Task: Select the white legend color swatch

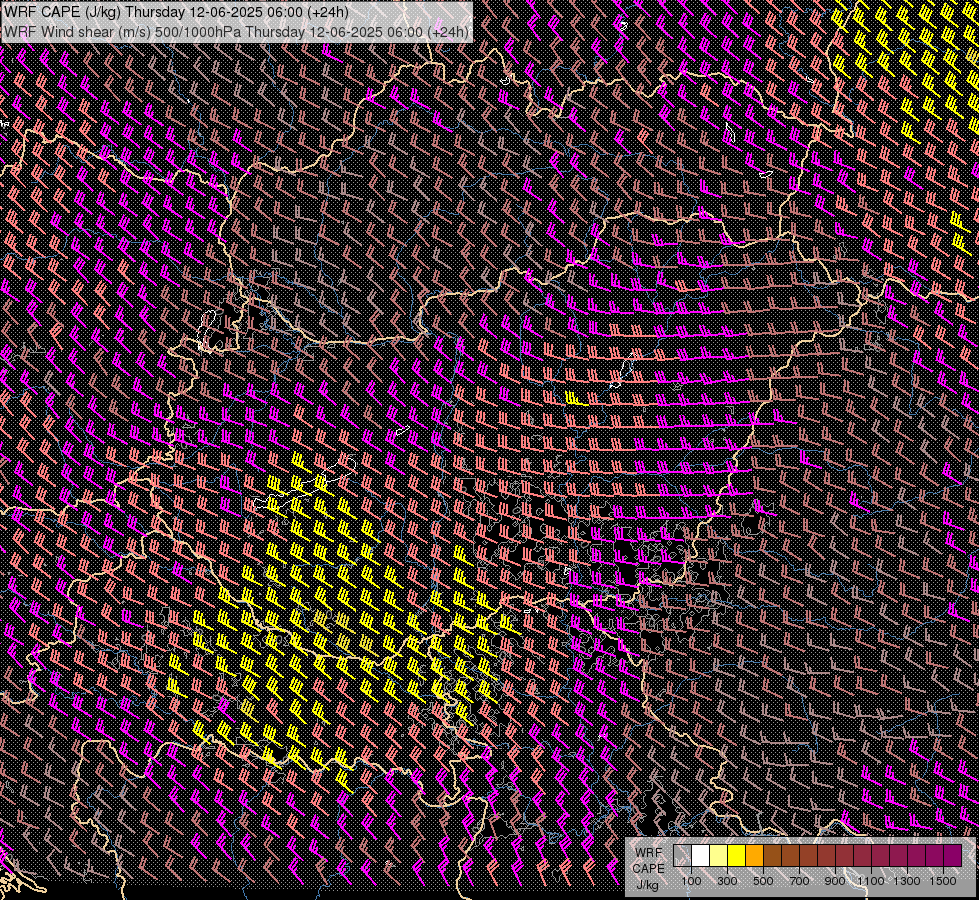Action: [701, 856]
